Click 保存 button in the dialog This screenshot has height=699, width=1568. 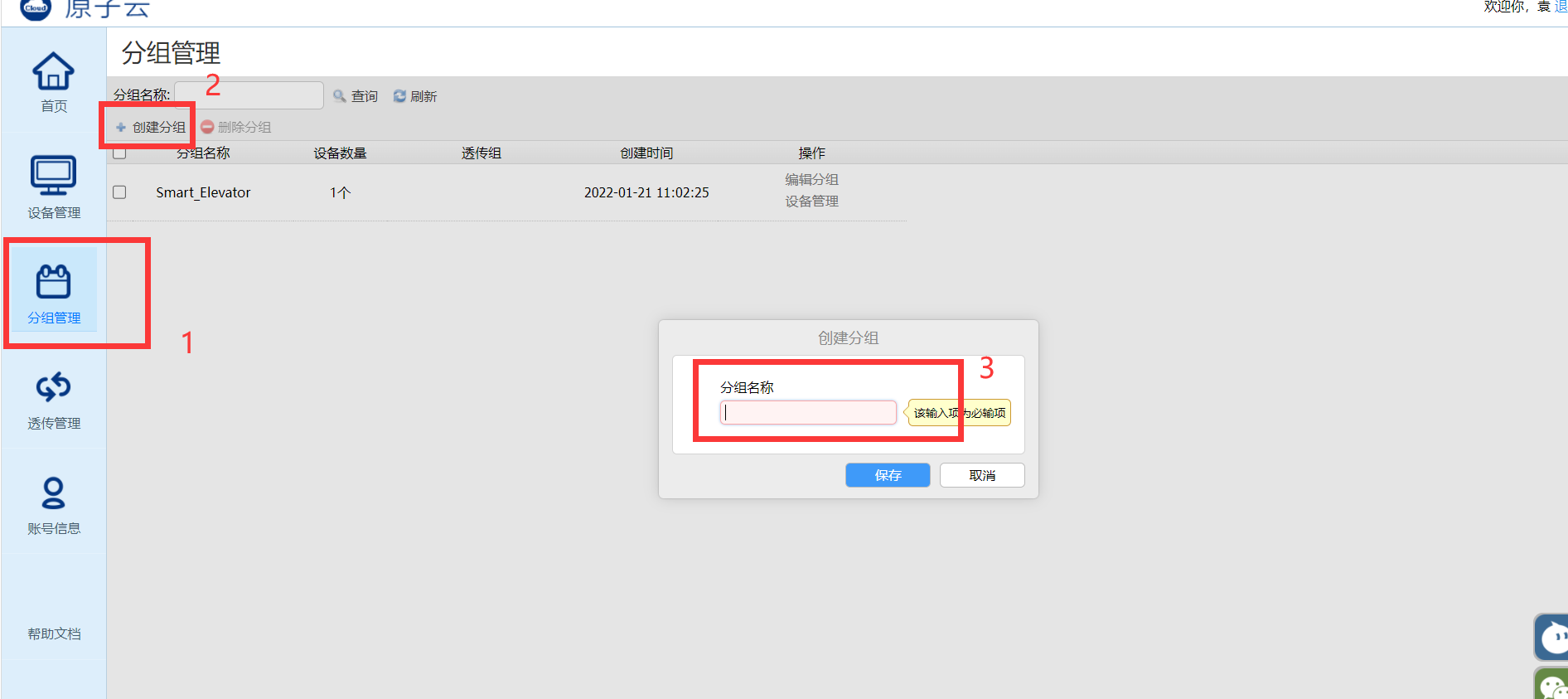coord(888,475)
